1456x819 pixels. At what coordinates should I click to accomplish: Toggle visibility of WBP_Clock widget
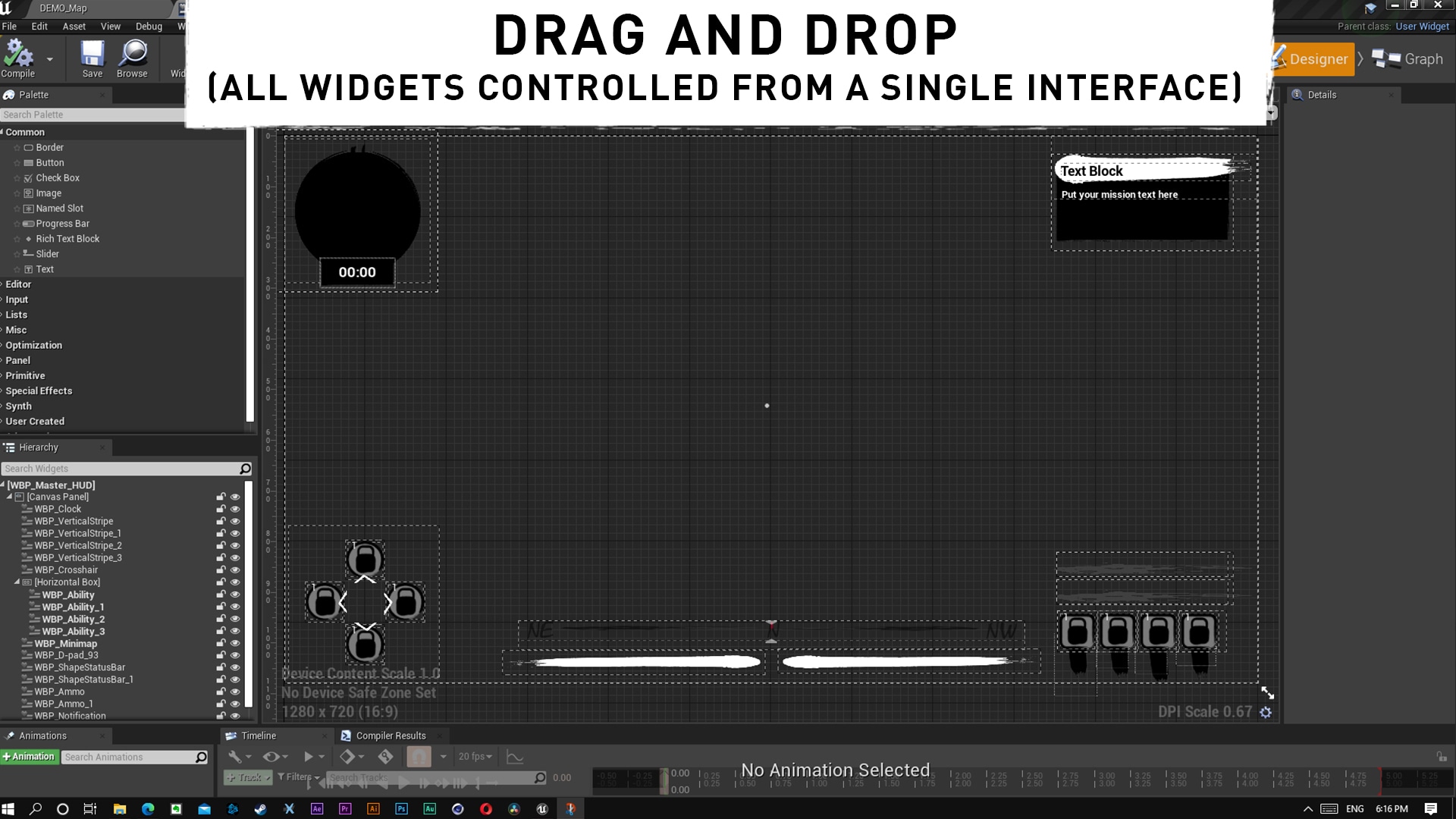235,509
